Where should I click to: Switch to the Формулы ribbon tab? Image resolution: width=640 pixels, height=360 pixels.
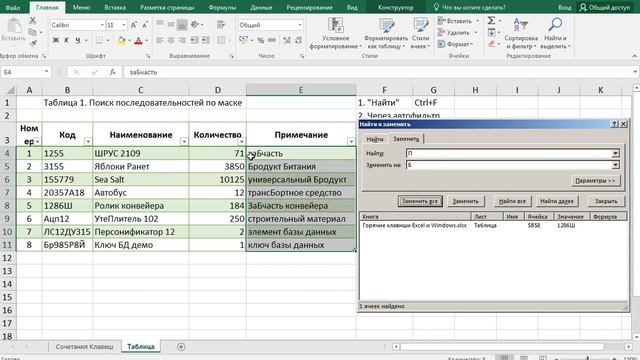(x=222, y=7)
